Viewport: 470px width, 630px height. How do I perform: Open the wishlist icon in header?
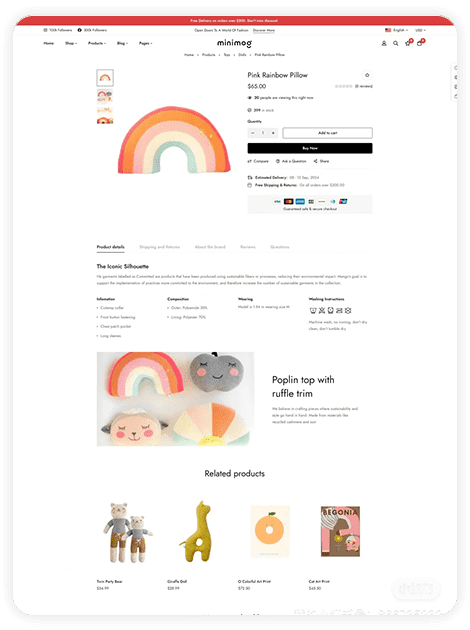[408, 43]
